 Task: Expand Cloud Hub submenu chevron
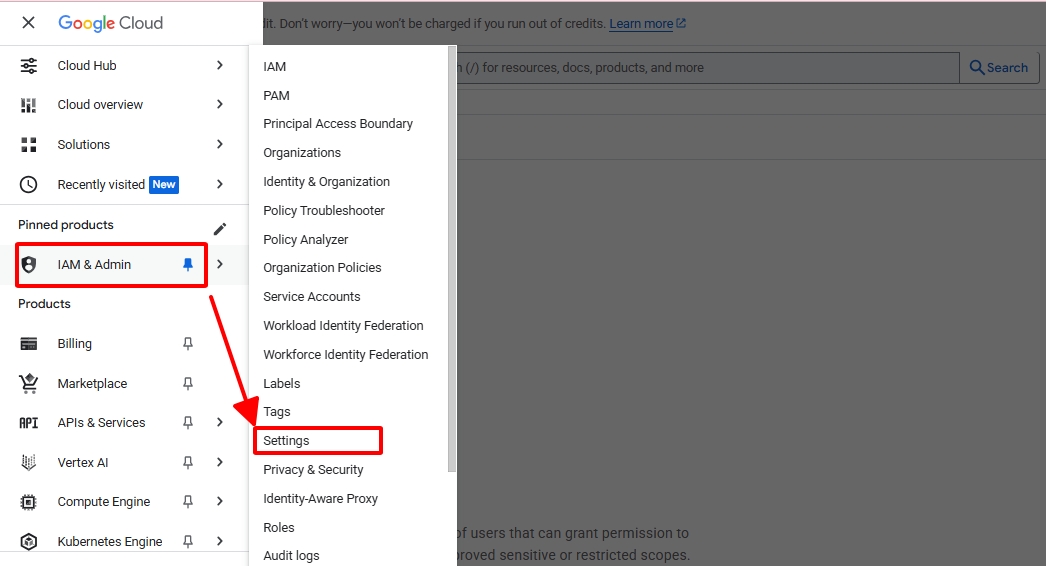(220, 65)
